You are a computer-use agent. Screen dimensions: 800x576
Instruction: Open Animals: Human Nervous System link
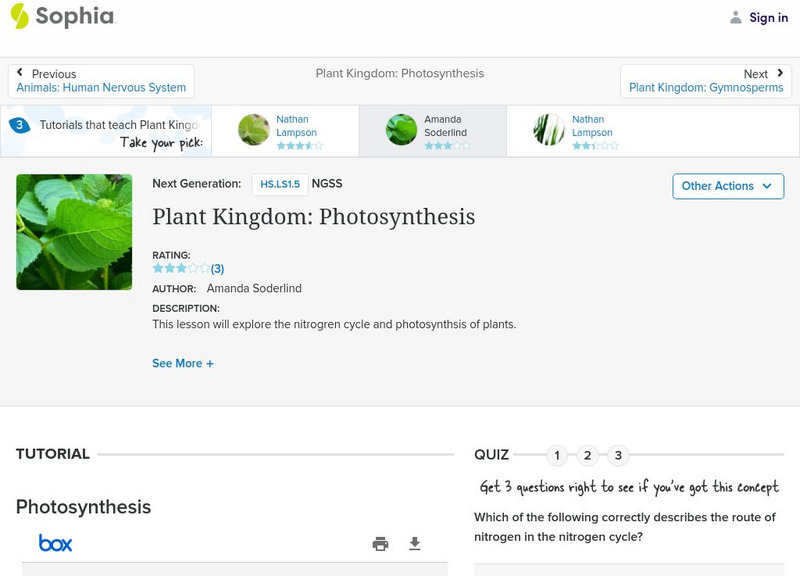pos(101,88)
